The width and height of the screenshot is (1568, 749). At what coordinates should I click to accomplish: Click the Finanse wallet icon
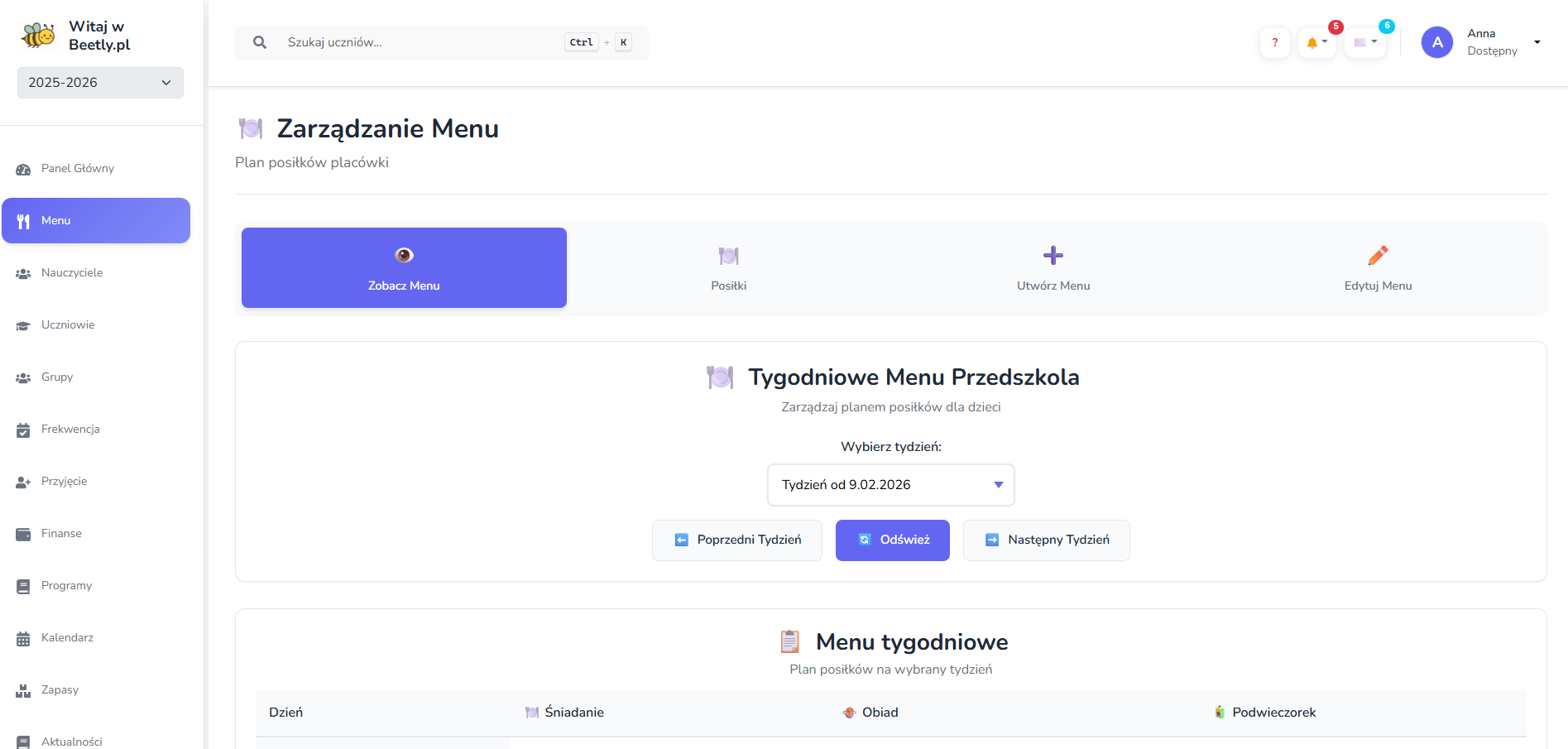[22, 533]
